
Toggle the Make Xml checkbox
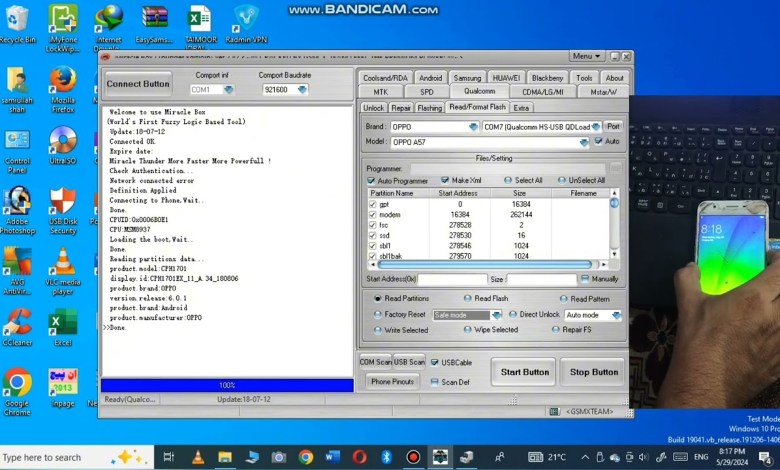tap(445, 180)
